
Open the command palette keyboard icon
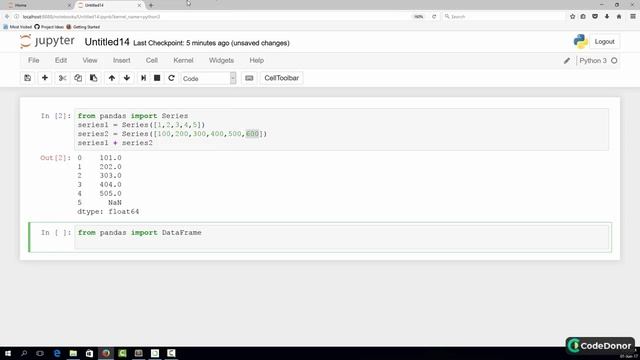249,78
